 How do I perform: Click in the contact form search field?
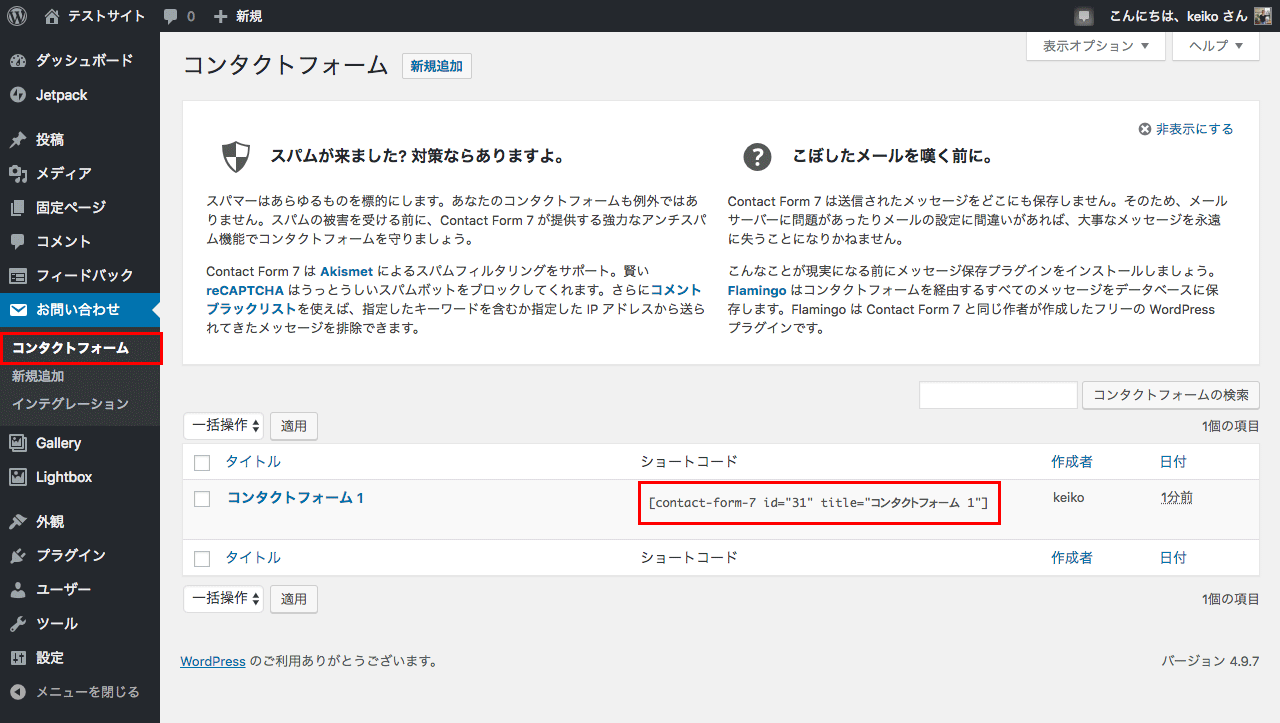point(998,395)
